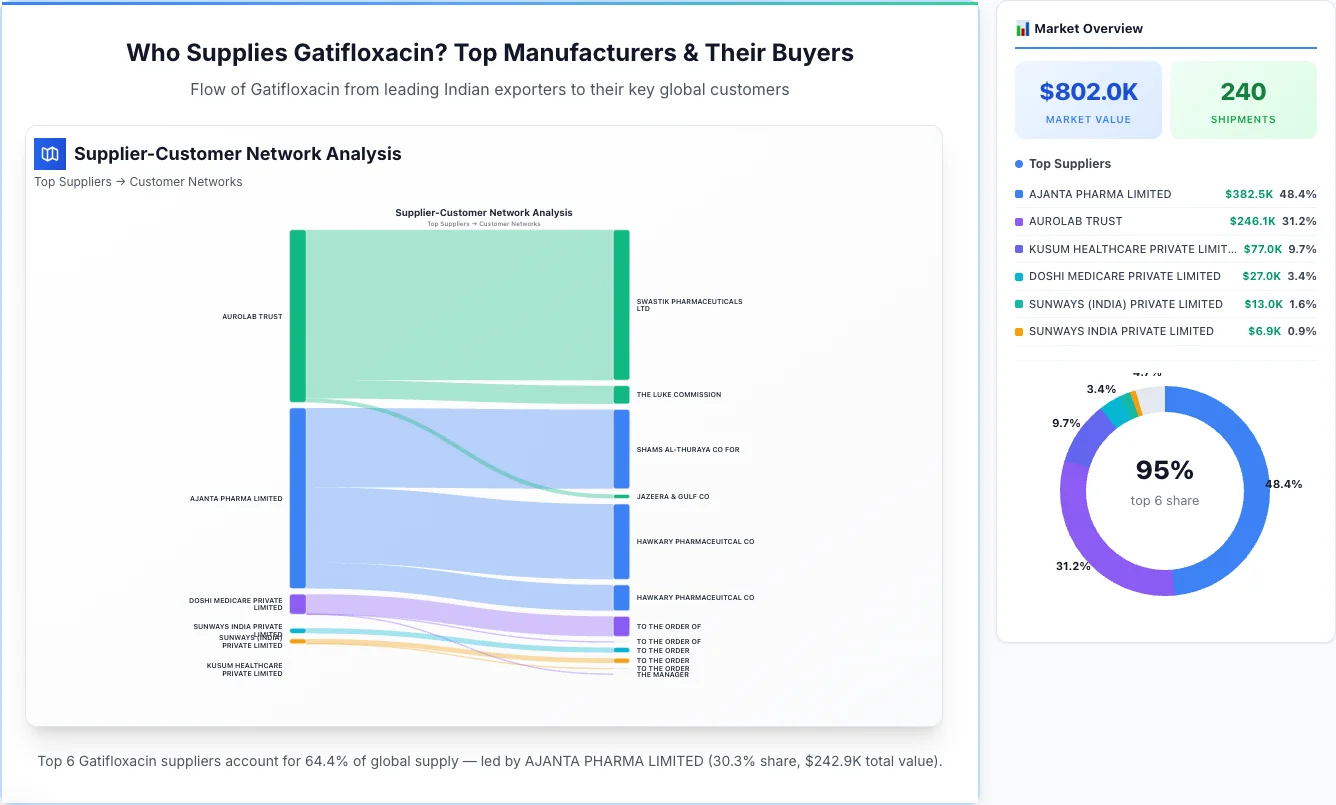
Task: Click the blue square marker for AJANTA PHARMA LIMITED
Action: pyautogui.click(x=1019, y=194)
